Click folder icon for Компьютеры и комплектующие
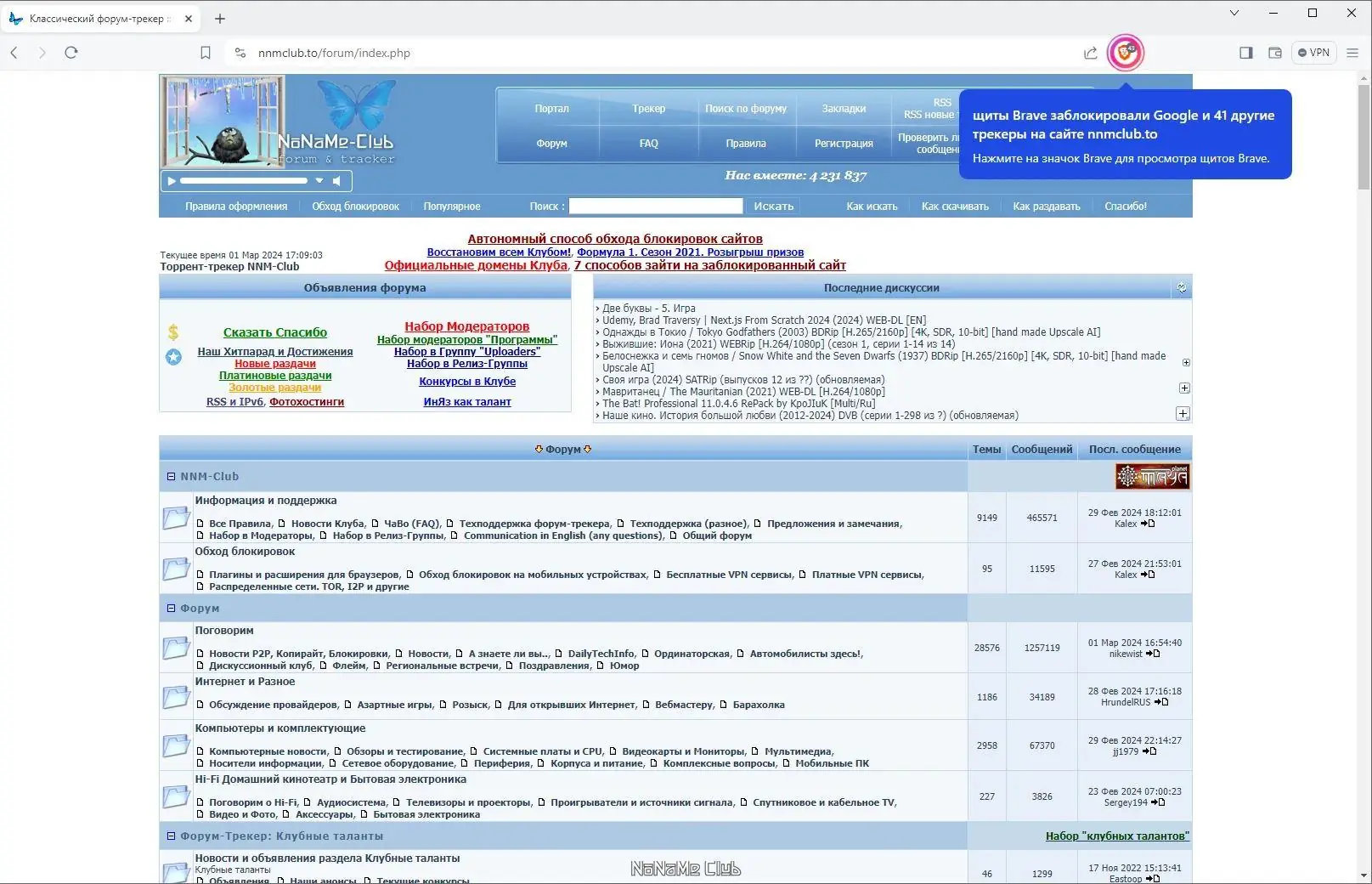The width and height of the screenshot is (1372, 884). coord(176,745)
